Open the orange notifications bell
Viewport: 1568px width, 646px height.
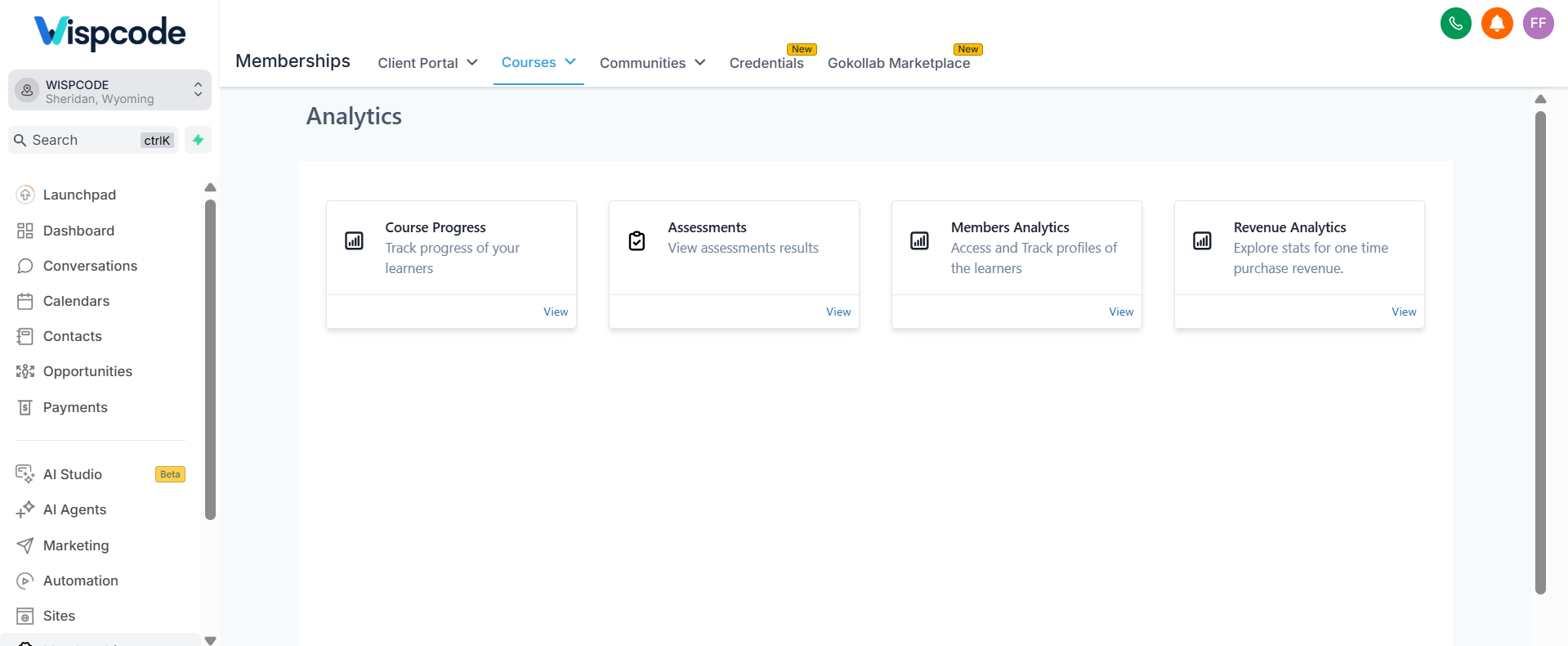coord(1497,23)
